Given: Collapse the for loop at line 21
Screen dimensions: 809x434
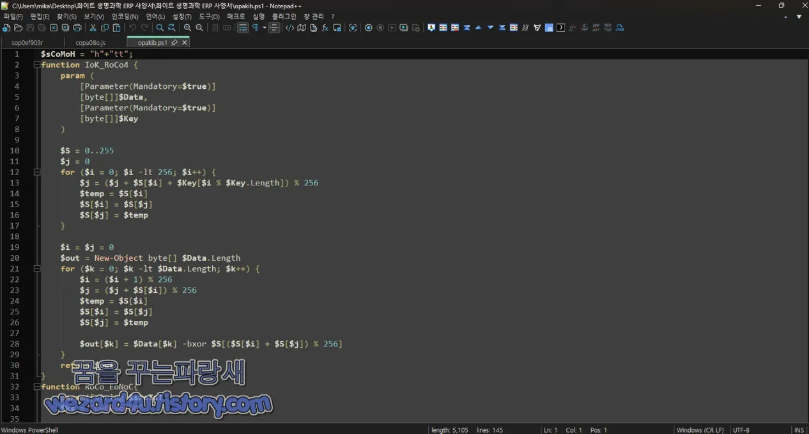Looking at the screenshot, I should point(37,269).
